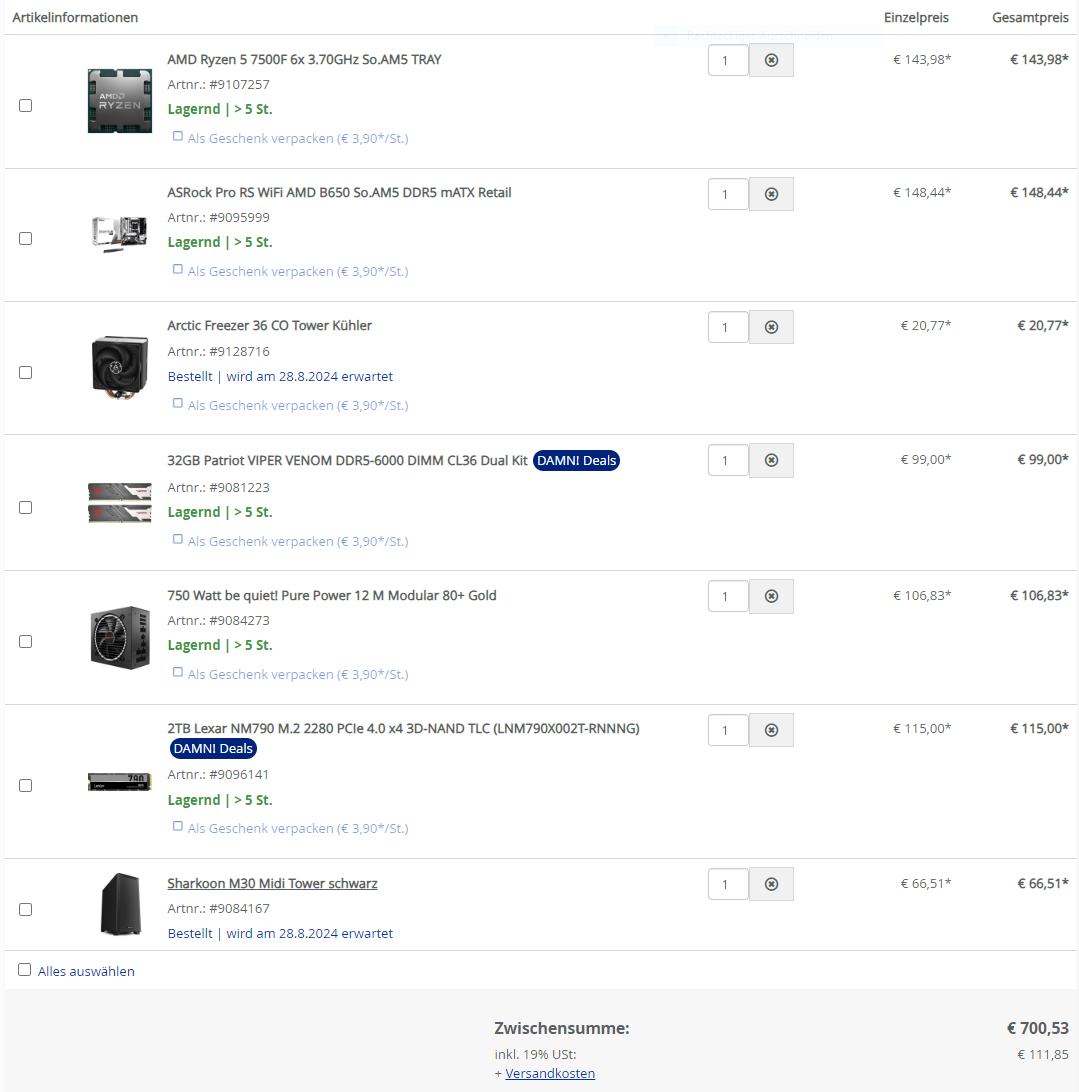Click the Arctic Freezer delivery date text
1079x1092 pixels.
[280, 377]
